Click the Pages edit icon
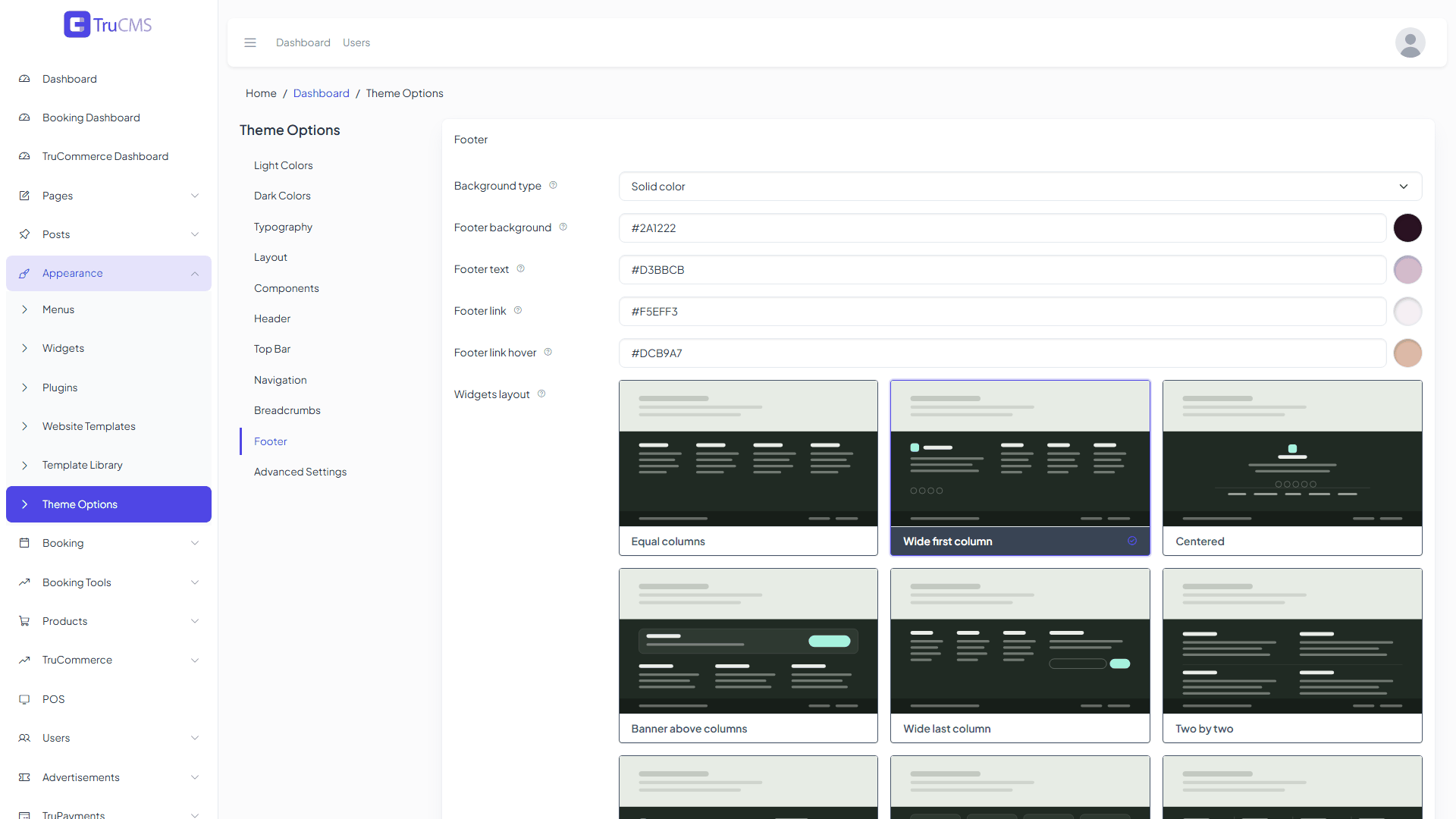Viewport: 1456px width, 819px height. 24,196
